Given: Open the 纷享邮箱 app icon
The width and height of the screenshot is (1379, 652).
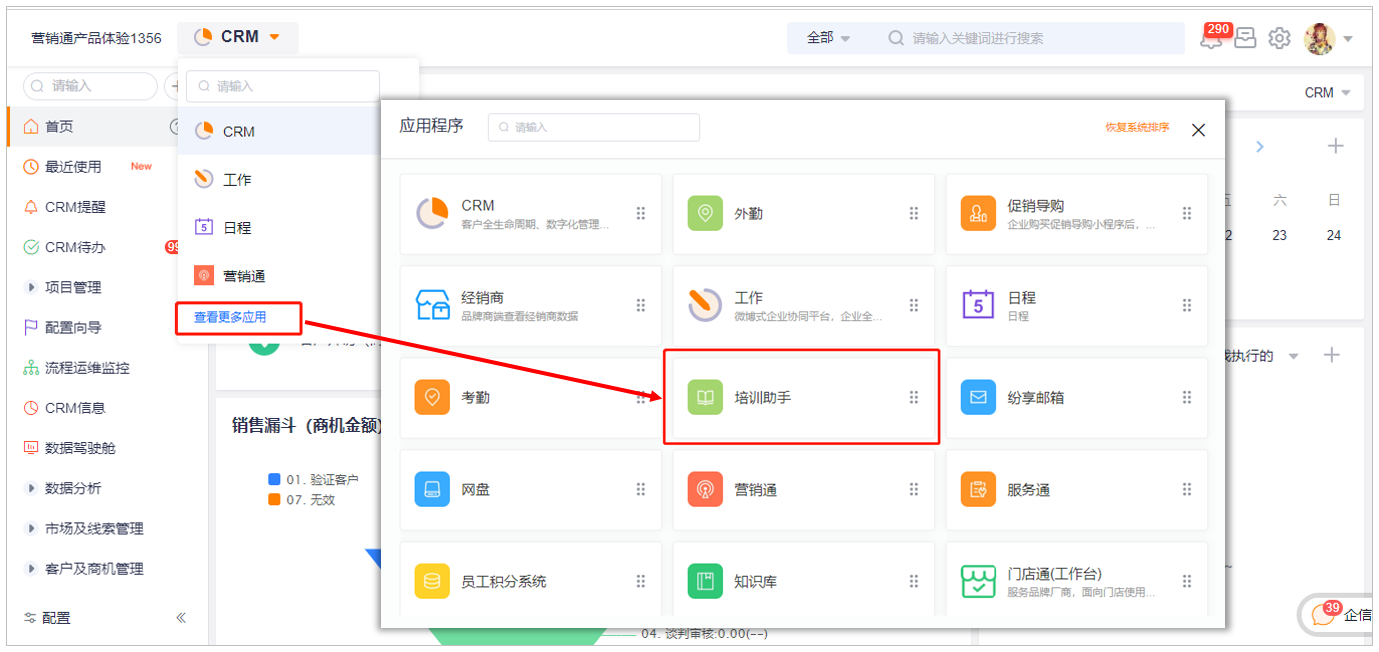Looking at the screenshot, I should click(x=978, y=397).
